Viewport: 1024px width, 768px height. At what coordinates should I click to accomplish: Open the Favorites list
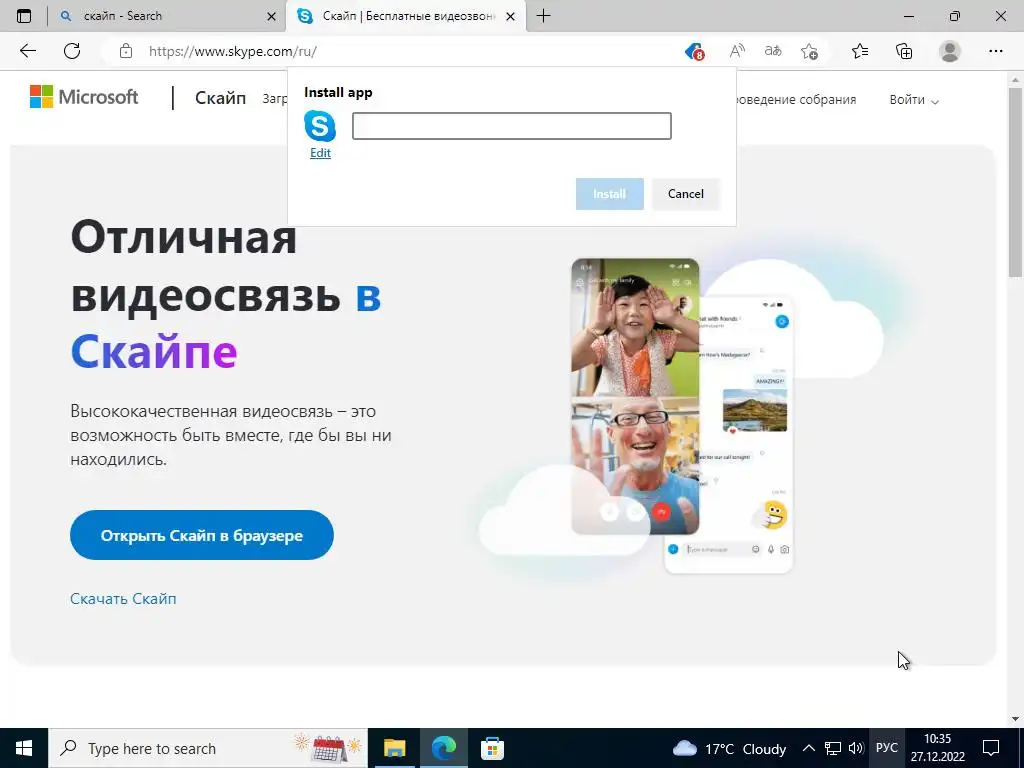[860, 51]
